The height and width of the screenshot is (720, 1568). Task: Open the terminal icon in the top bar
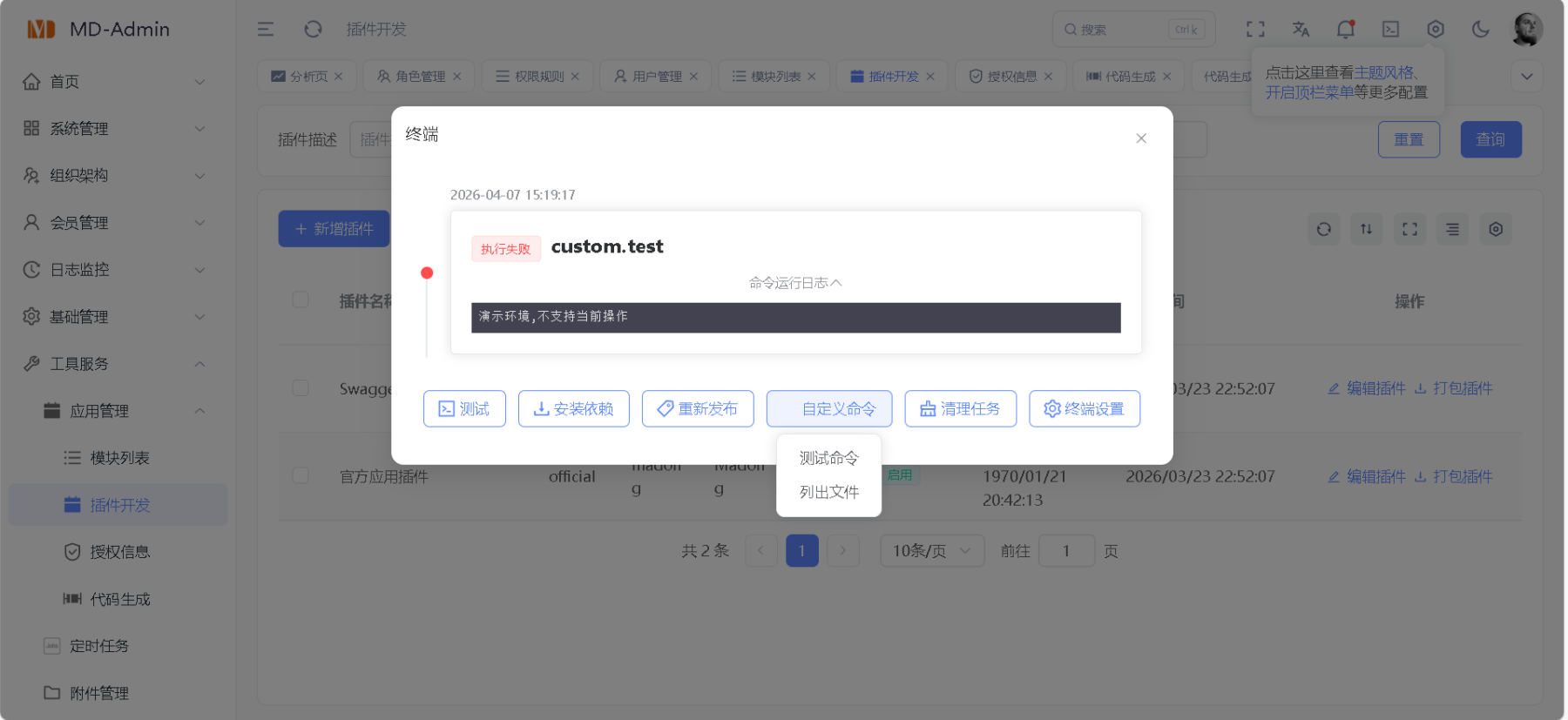pos(1391,30)
